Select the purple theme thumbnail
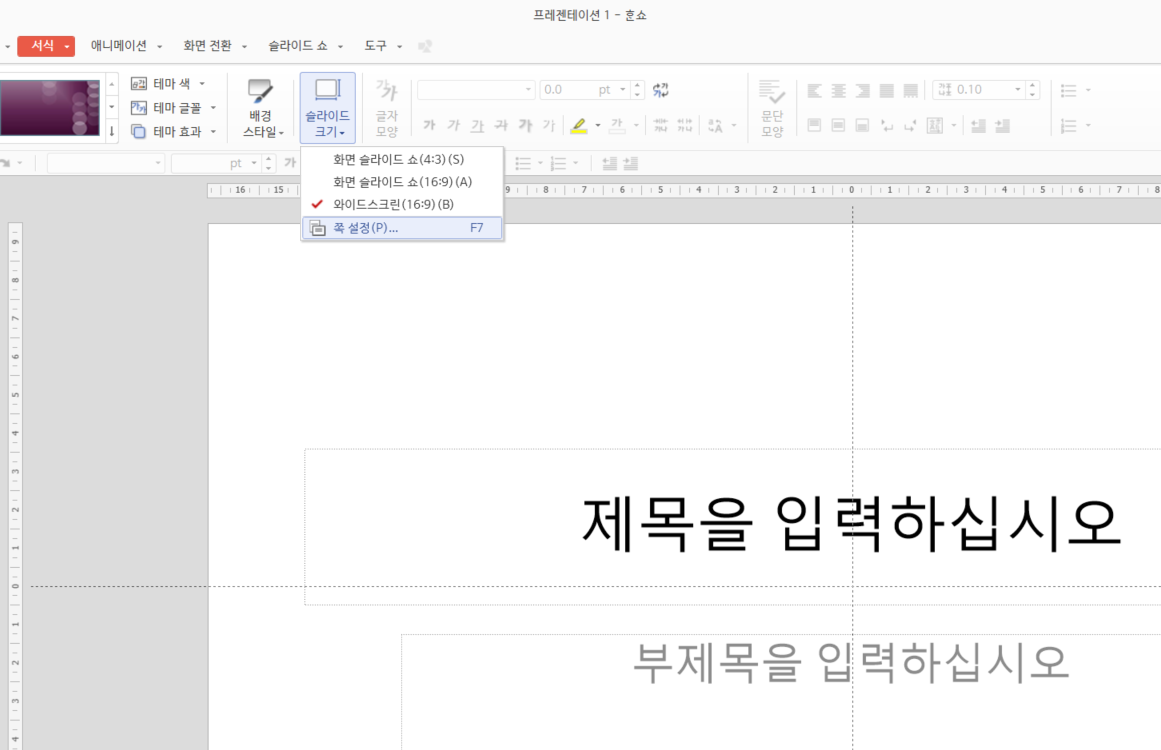1161x750 pixels. 50,108
